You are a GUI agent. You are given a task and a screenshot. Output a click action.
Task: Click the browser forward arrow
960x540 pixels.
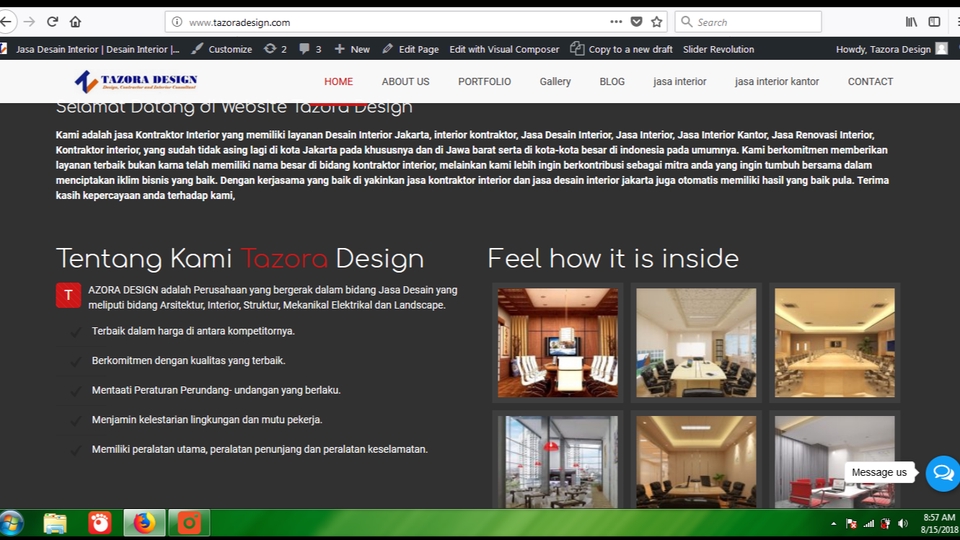coord(29,22)
